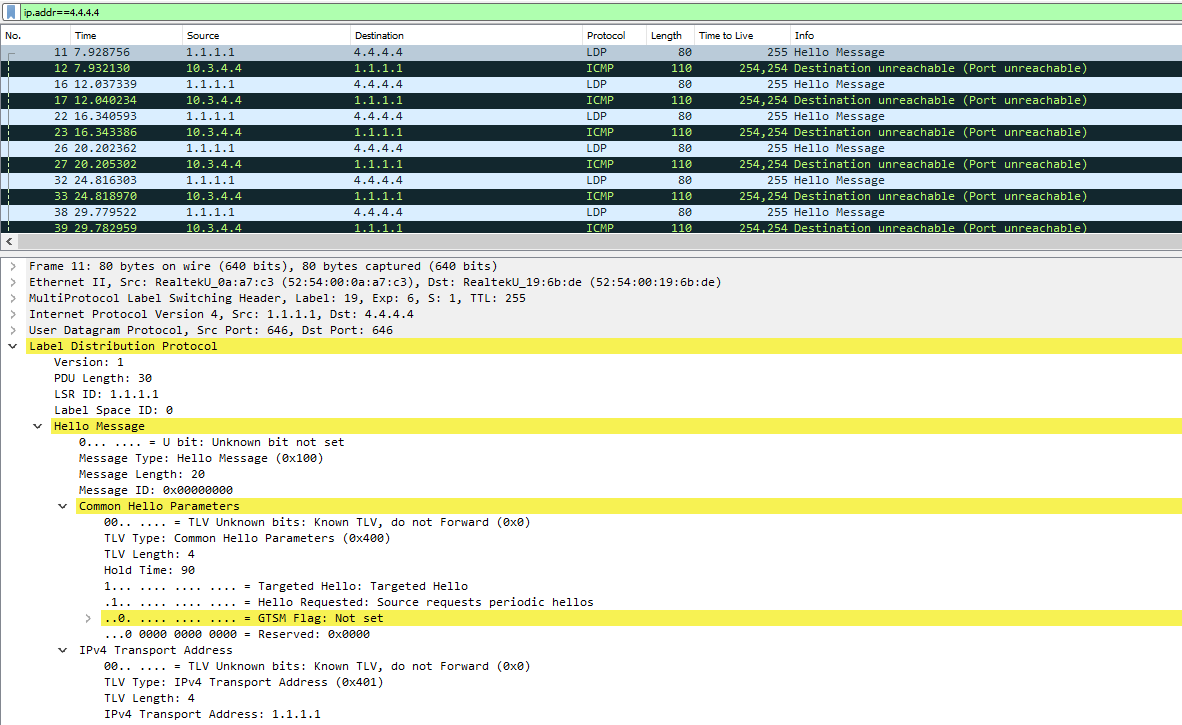This screenshot has width=1182, height=725.
Task: Collapse the Hello Message subtree
Action: (x=37, y=426)
